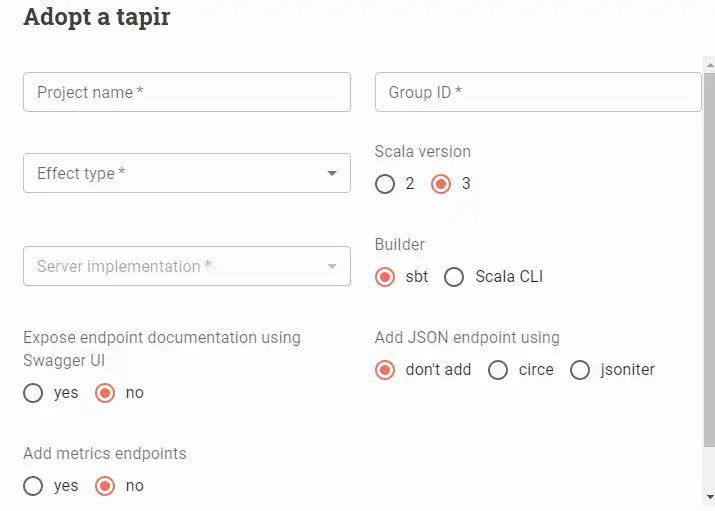
Task: Select no for metrics endpoints
Action: [105, 486]
